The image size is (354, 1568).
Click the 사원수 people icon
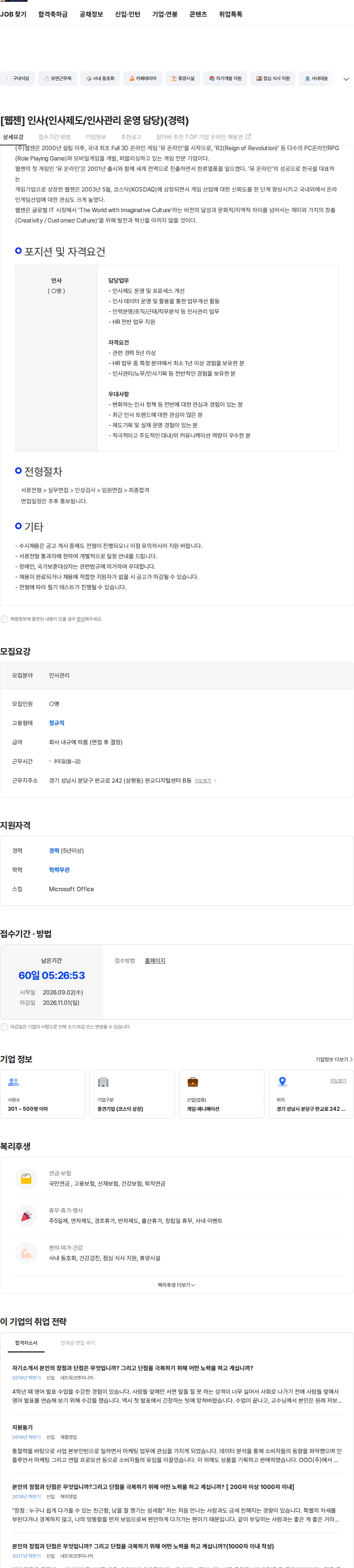coord(13,1082)
